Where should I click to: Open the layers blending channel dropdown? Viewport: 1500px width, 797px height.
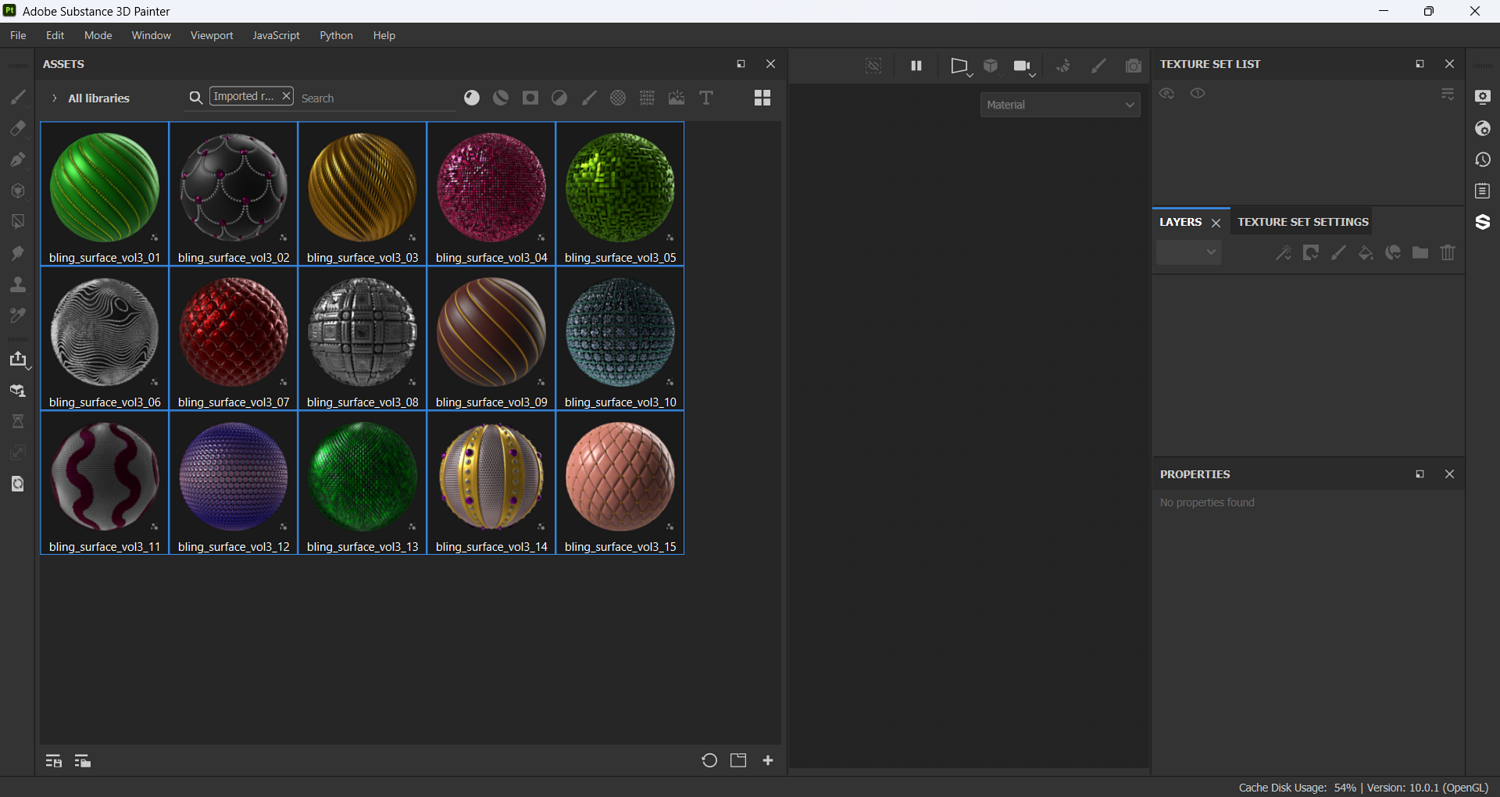[x=1188, y=253]
